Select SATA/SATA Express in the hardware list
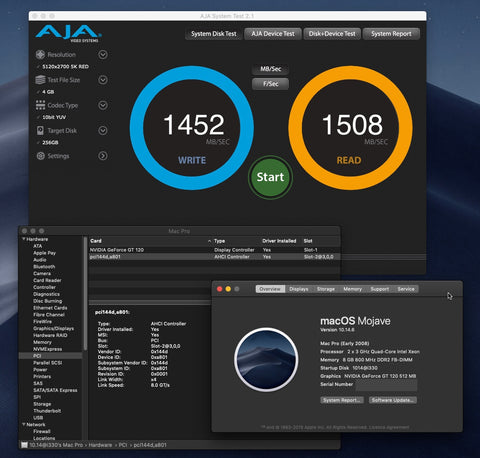480x458 pixels. coord(55,390)
